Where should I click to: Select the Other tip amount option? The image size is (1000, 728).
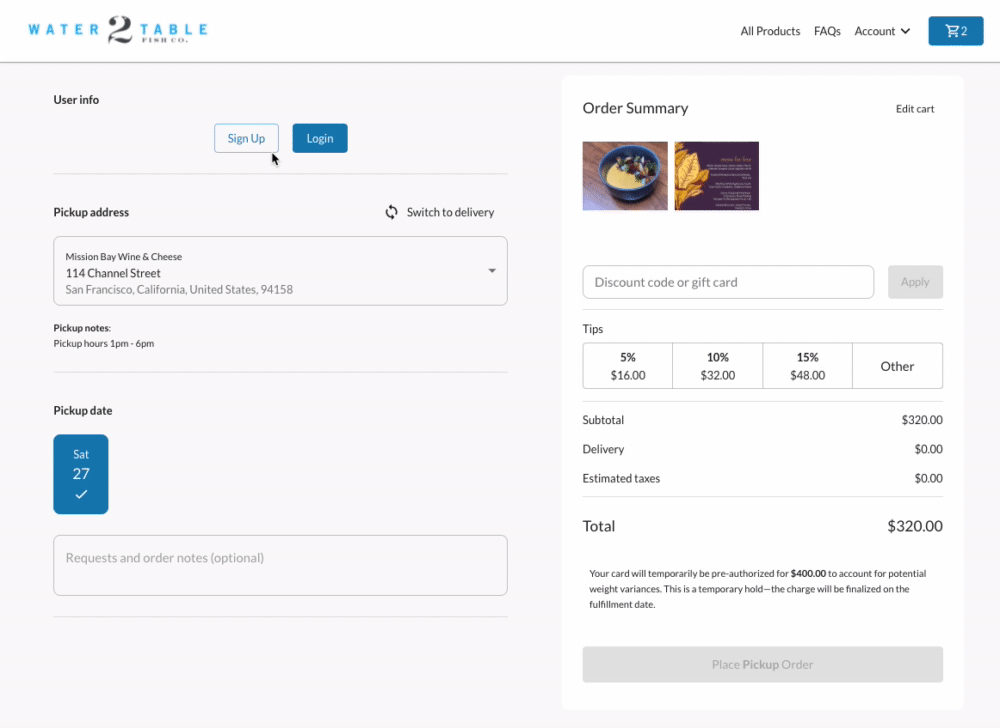[897, 366]
